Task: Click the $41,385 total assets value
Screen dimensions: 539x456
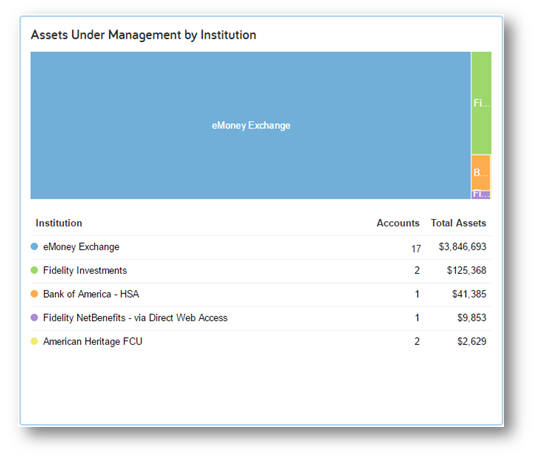Action: click(469, 294)
